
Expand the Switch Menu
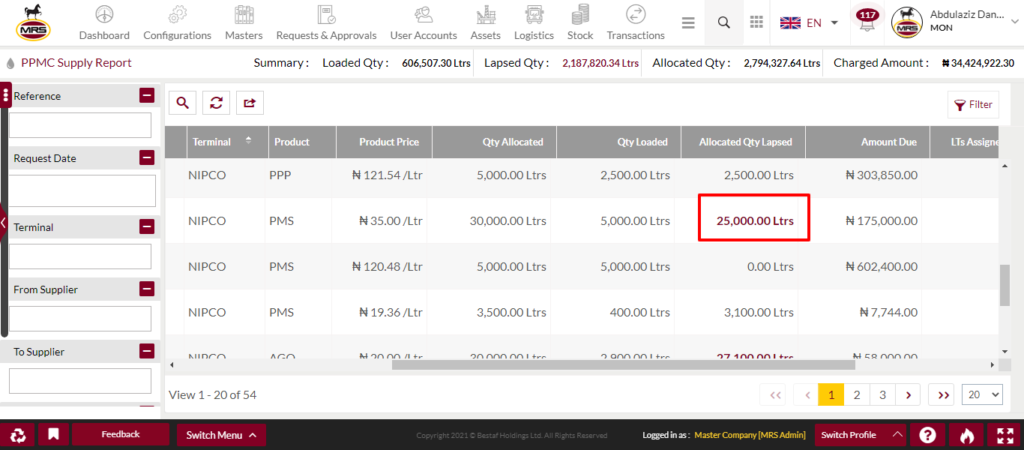221,435
